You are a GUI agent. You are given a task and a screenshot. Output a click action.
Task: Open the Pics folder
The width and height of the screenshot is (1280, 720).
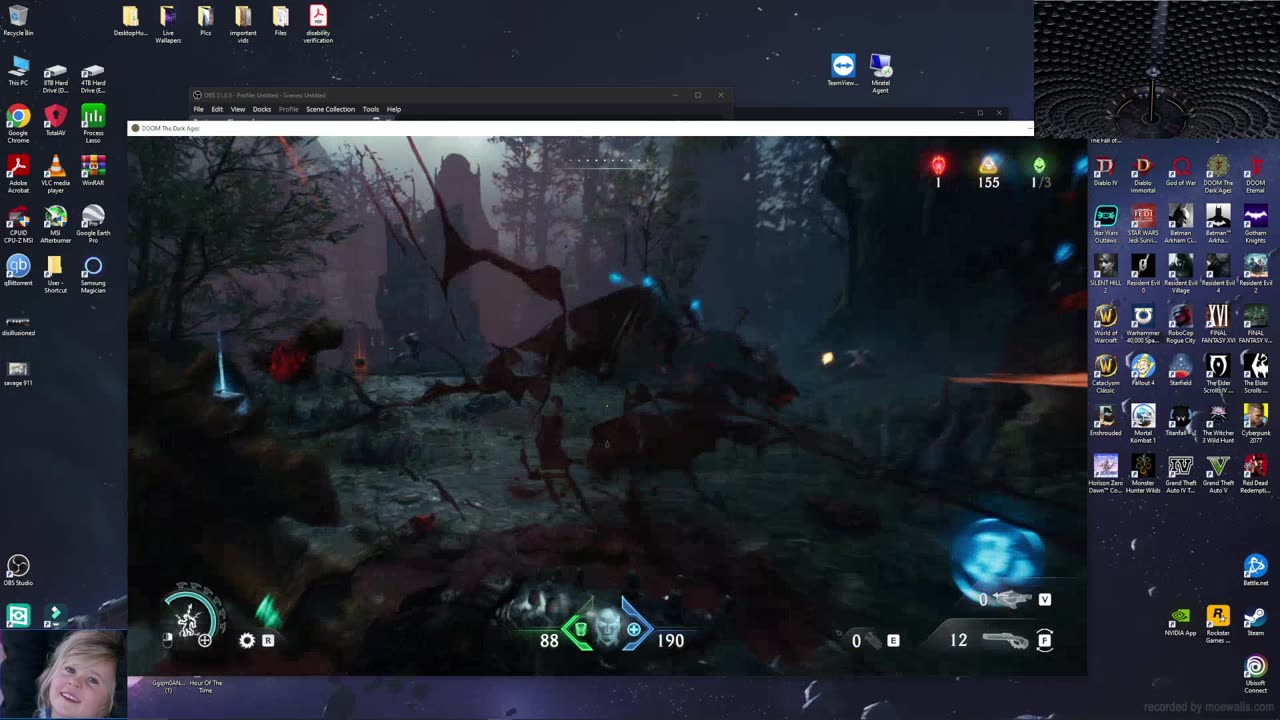point(205,21)
